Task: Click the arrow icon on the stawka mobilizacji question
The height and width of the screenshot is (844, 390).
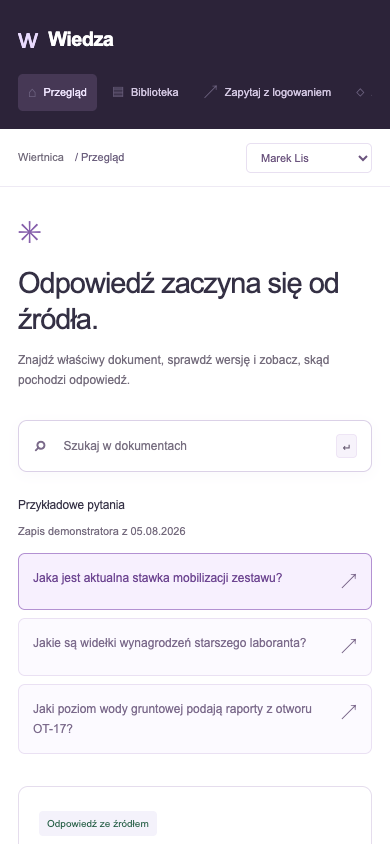Action: pos(349,581)
